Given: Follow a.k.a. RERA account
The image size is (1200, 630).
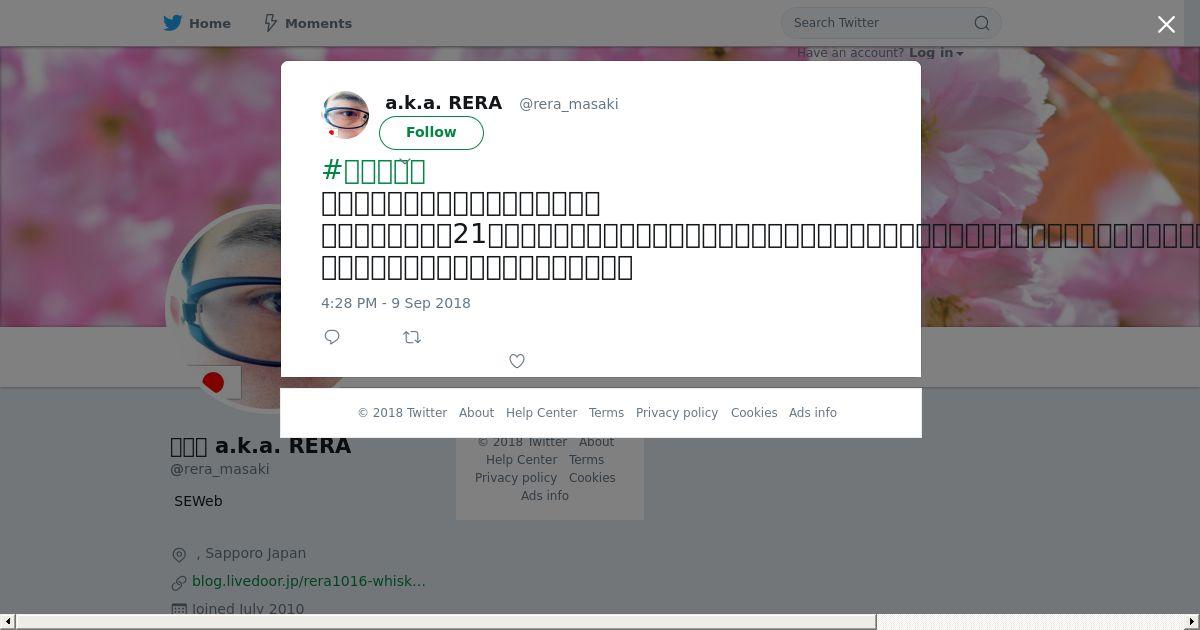Looking at the screenshot, I should tap(431, 132).
